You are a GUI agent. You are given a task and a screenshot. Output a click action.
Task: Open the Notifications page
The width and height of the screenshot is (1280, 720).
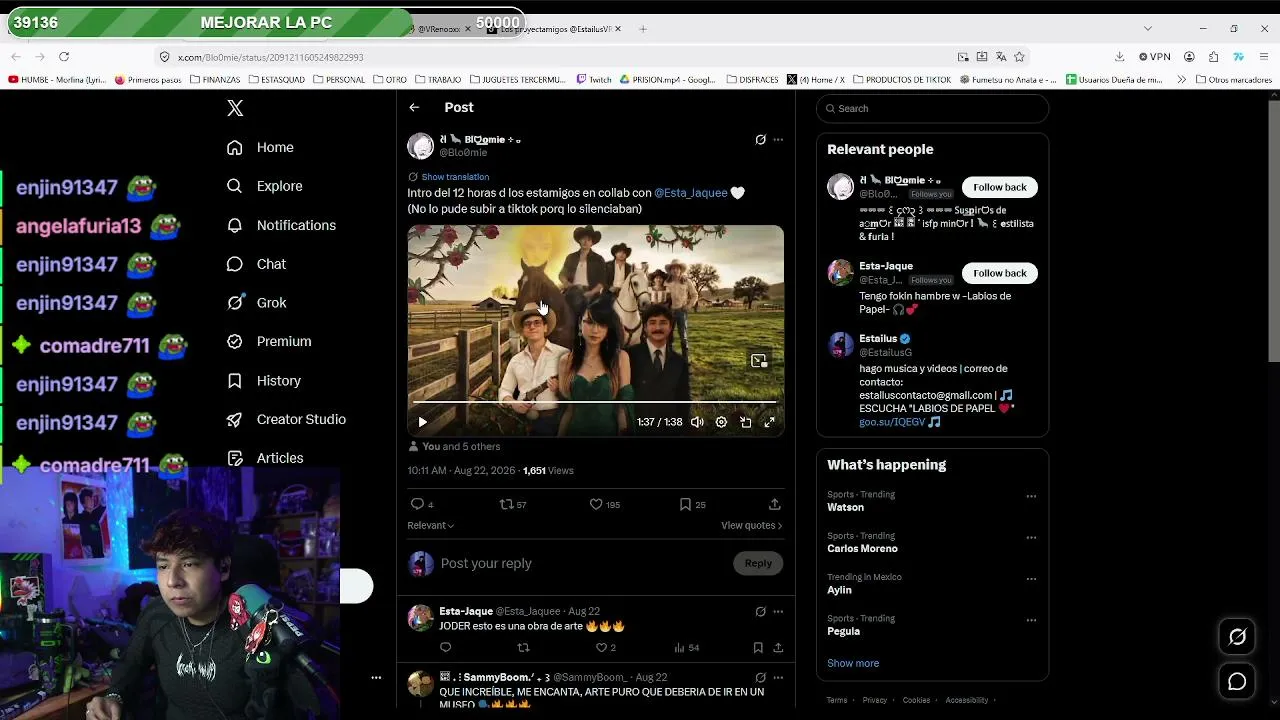pyautogui.click(x=281, y=225)
